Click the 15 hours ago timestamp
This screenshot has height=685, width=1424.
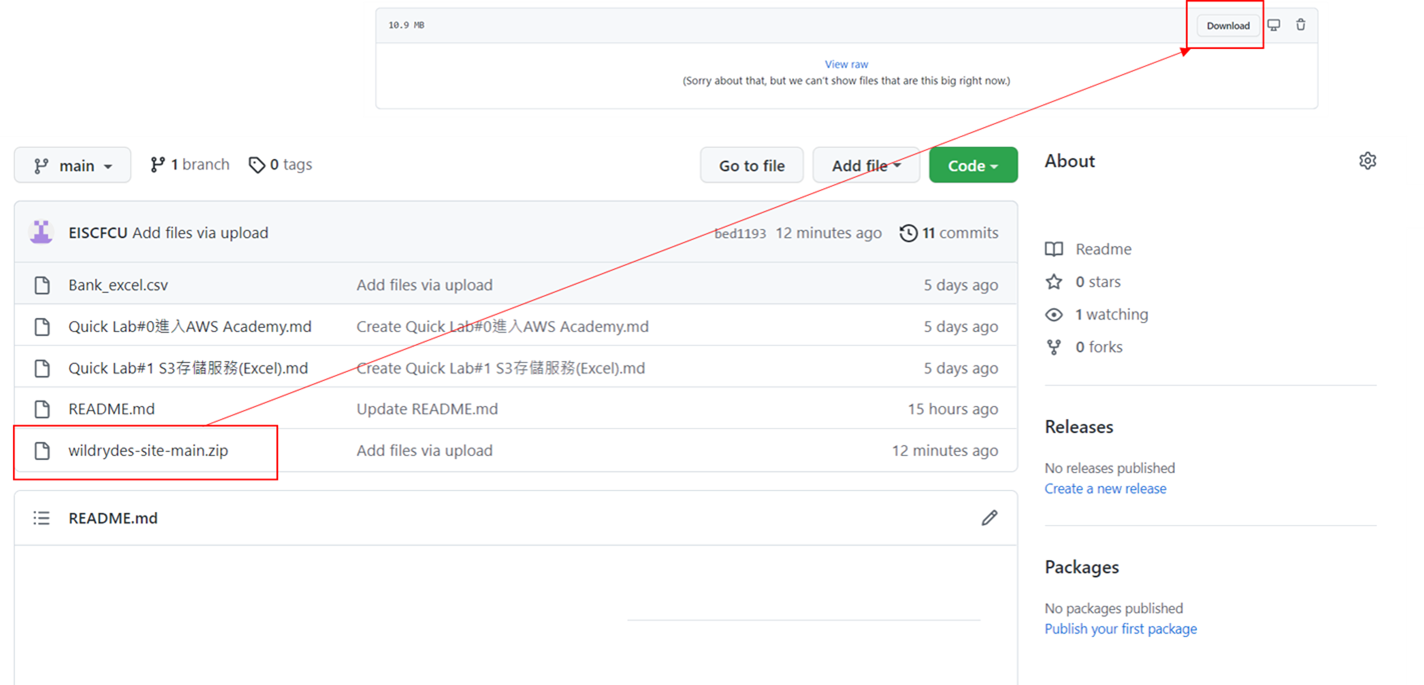pyautogui.click(x=953, y=409)
